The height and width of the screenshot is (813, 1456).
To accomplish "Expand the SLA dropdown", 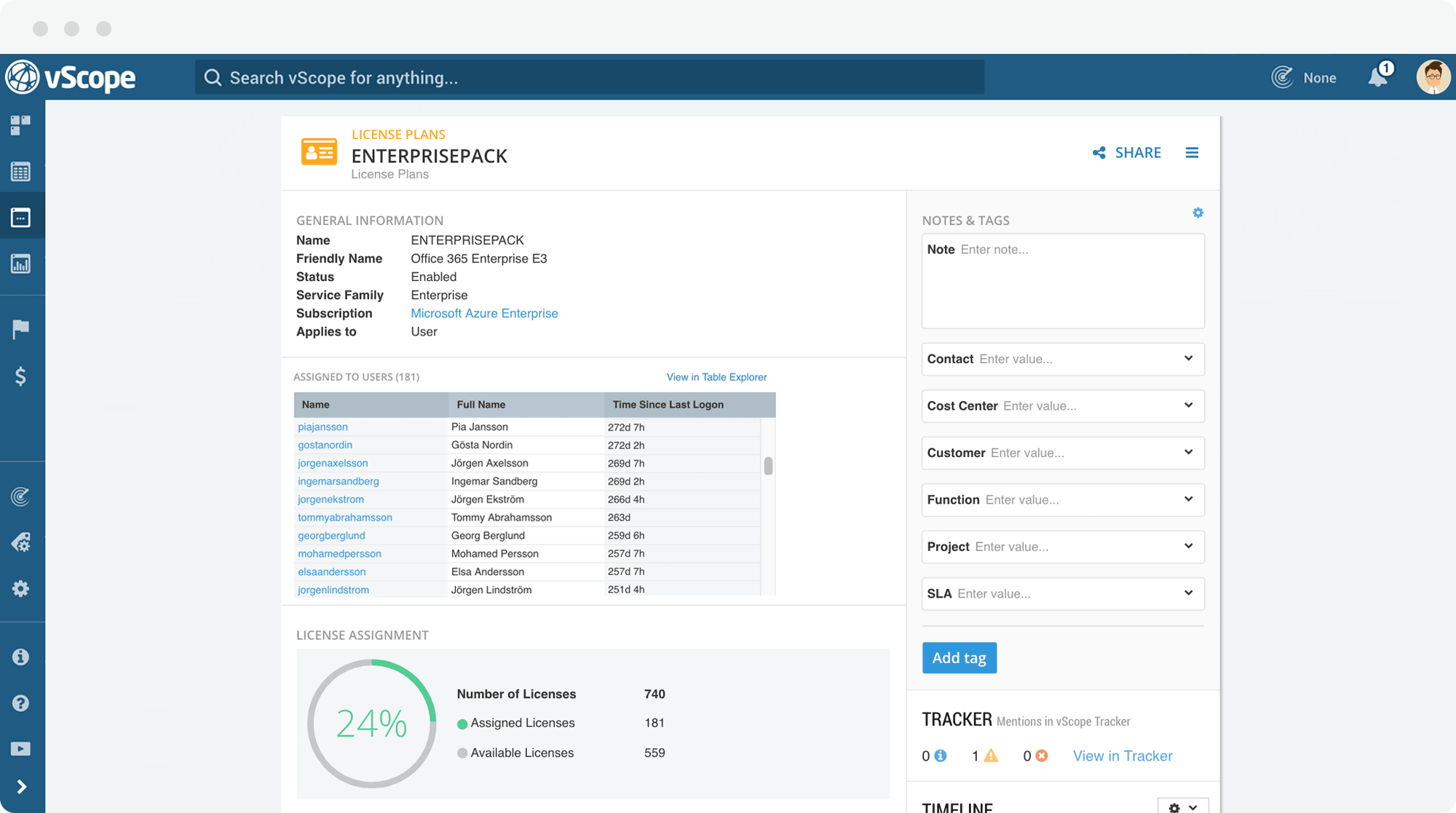I will [1188, 593].
